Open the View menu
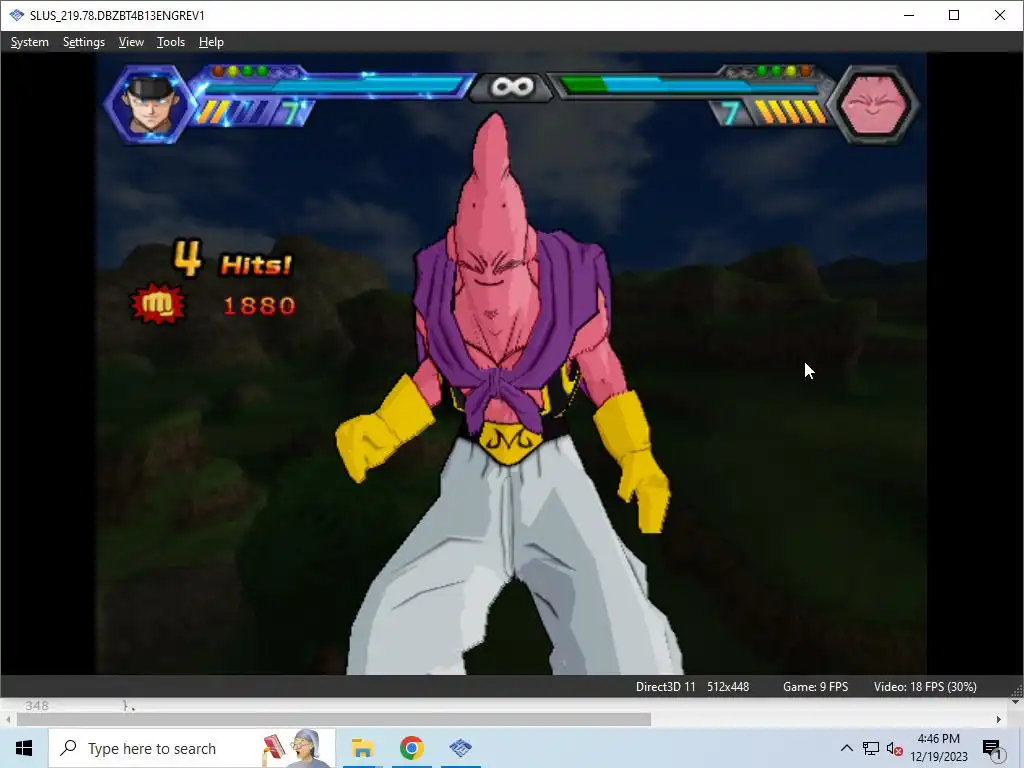1024x768 pixels. point(131,42)
